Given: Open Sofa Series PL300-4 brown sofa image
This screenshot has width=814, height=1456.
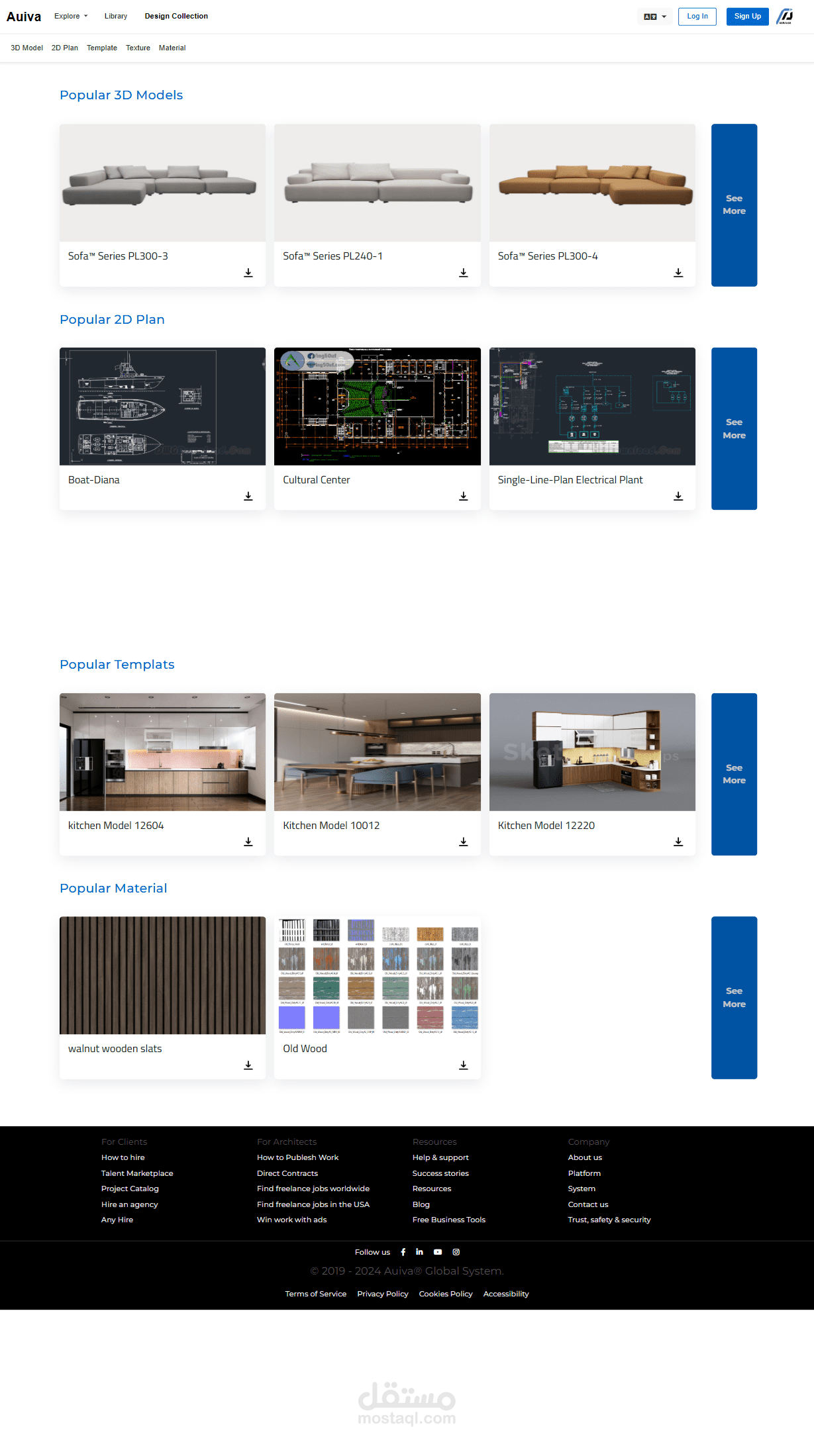Looking at the screenshot, I should point(592,183).
